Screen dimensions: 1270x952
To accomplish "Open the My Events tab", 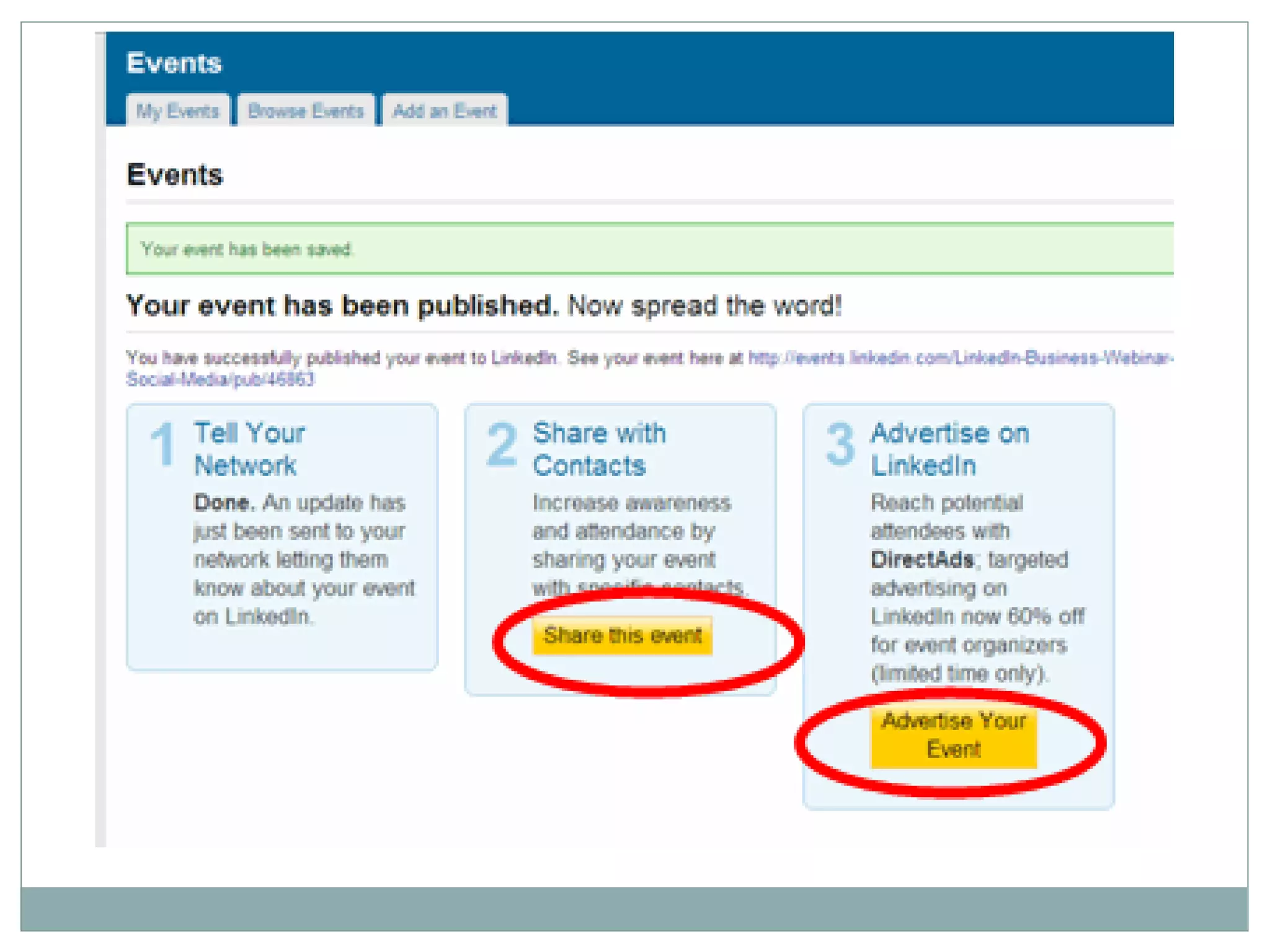I will 177,111.
